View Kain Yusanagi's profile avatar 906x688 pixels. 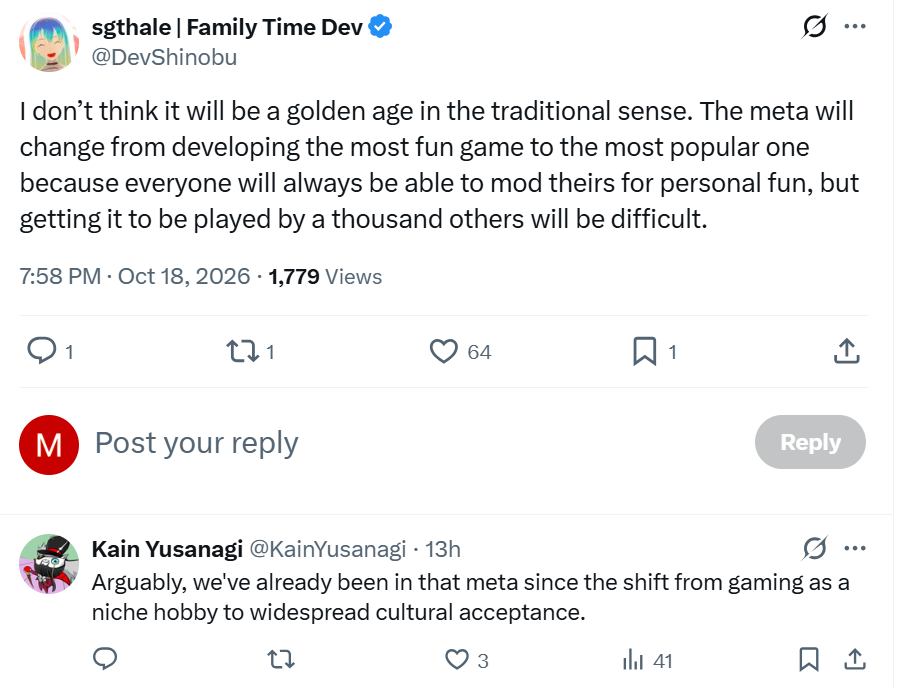(49, 564)
